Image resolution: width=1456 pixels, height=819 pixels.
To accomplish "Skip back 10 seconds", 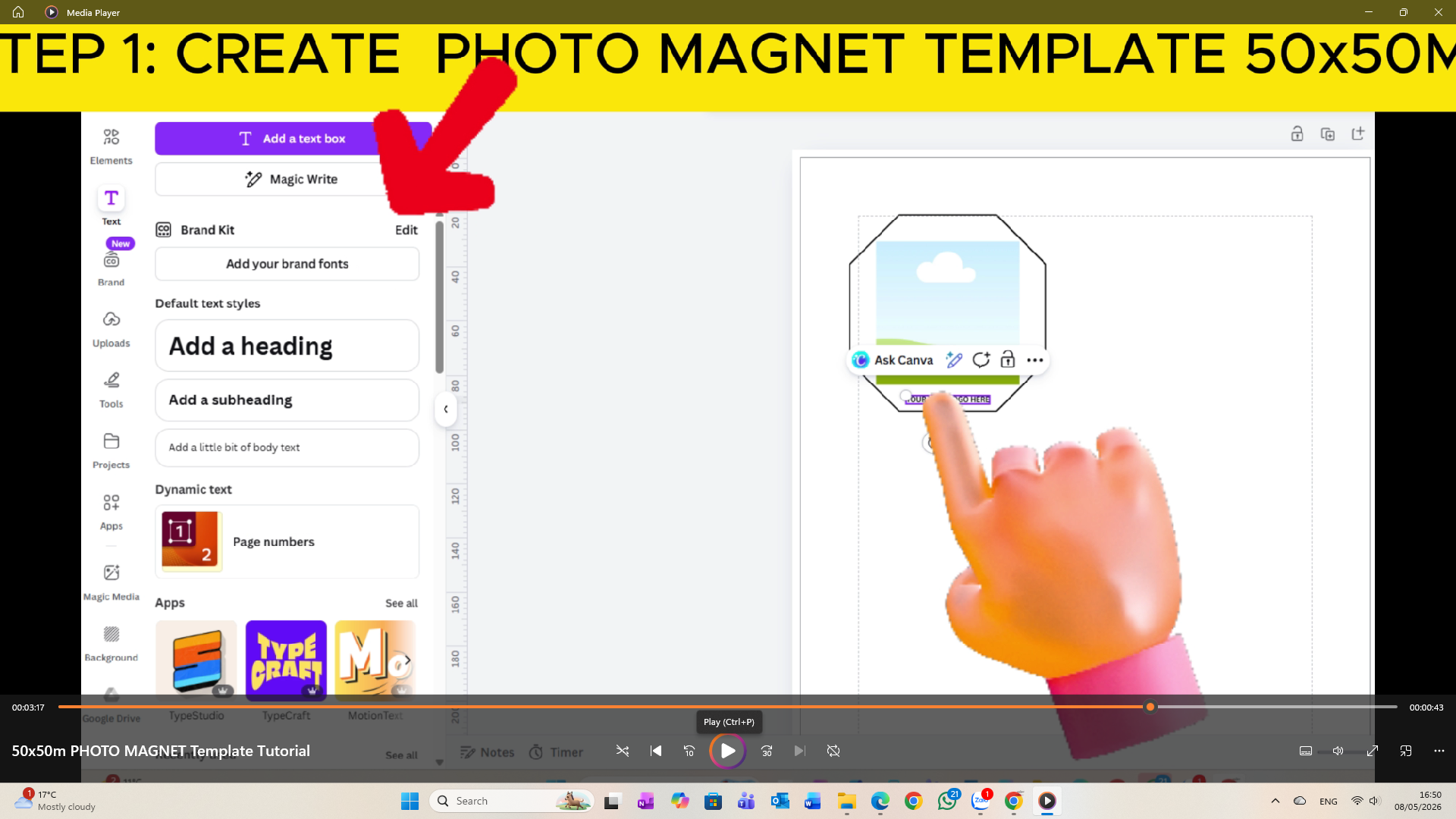I will [689, 751].
